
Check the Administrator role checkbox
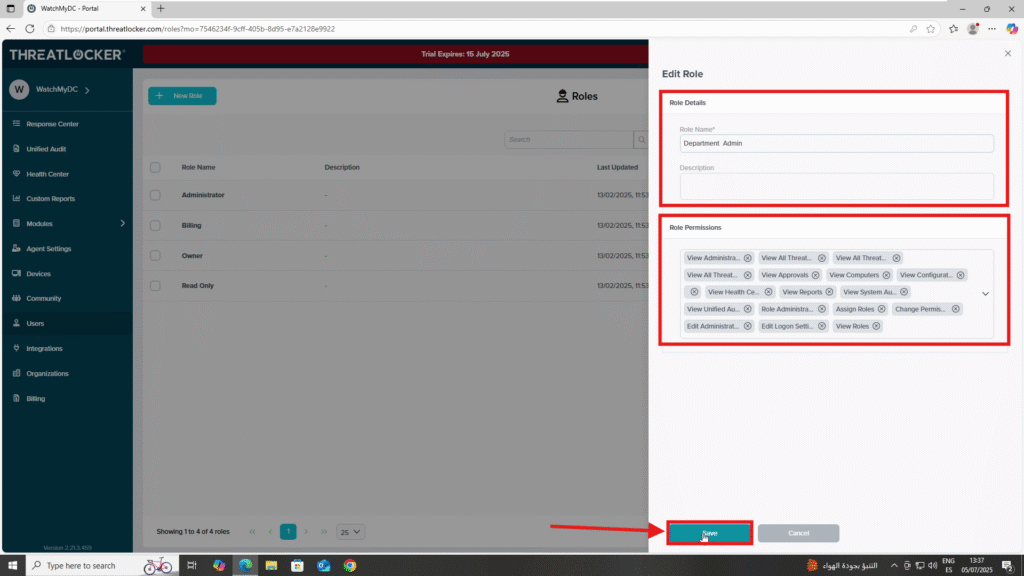pos(155,195)
